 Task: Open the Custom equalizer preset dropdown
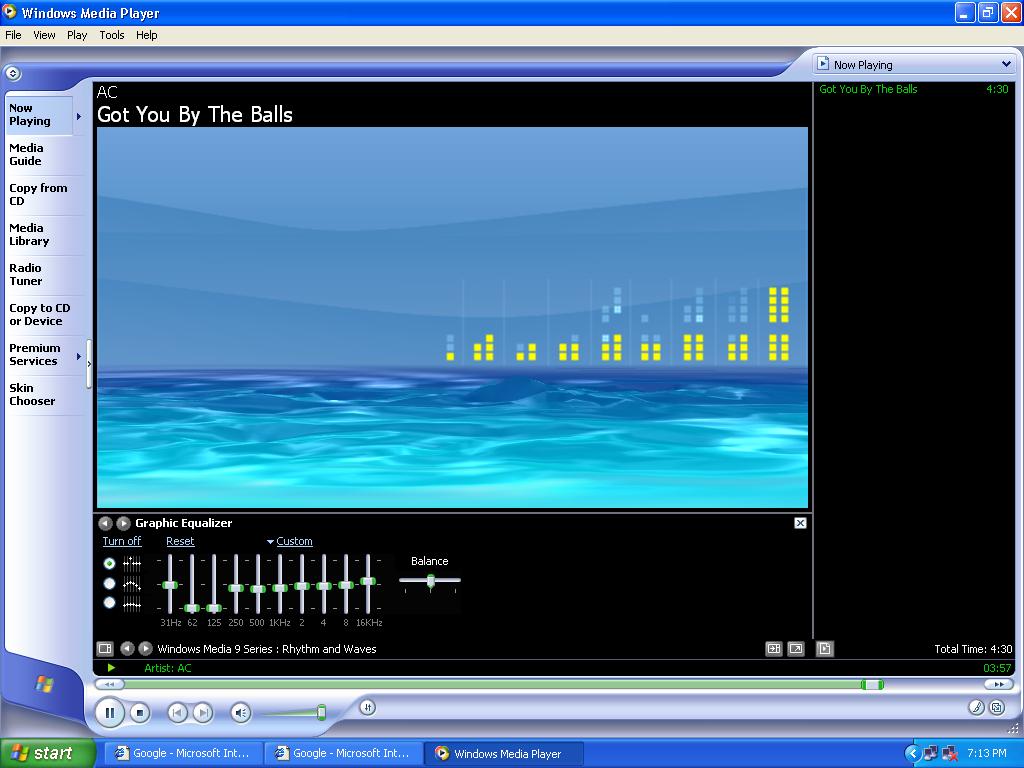(289, 541)
